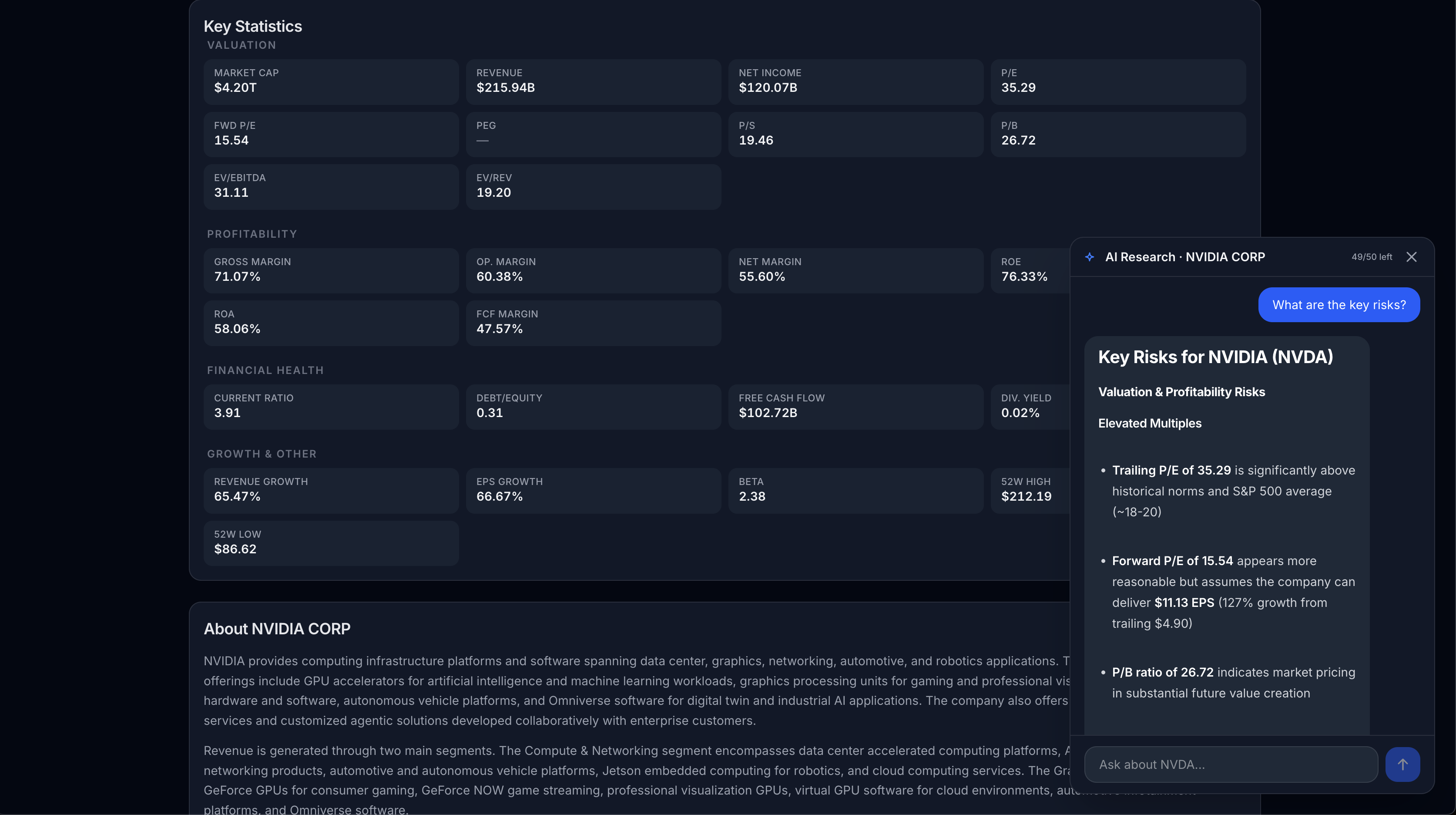The image size is (1456, 815).
Task: Click the 'PROFITABILITY' section label
Action: pyautogui.click(x=252, y=234)
